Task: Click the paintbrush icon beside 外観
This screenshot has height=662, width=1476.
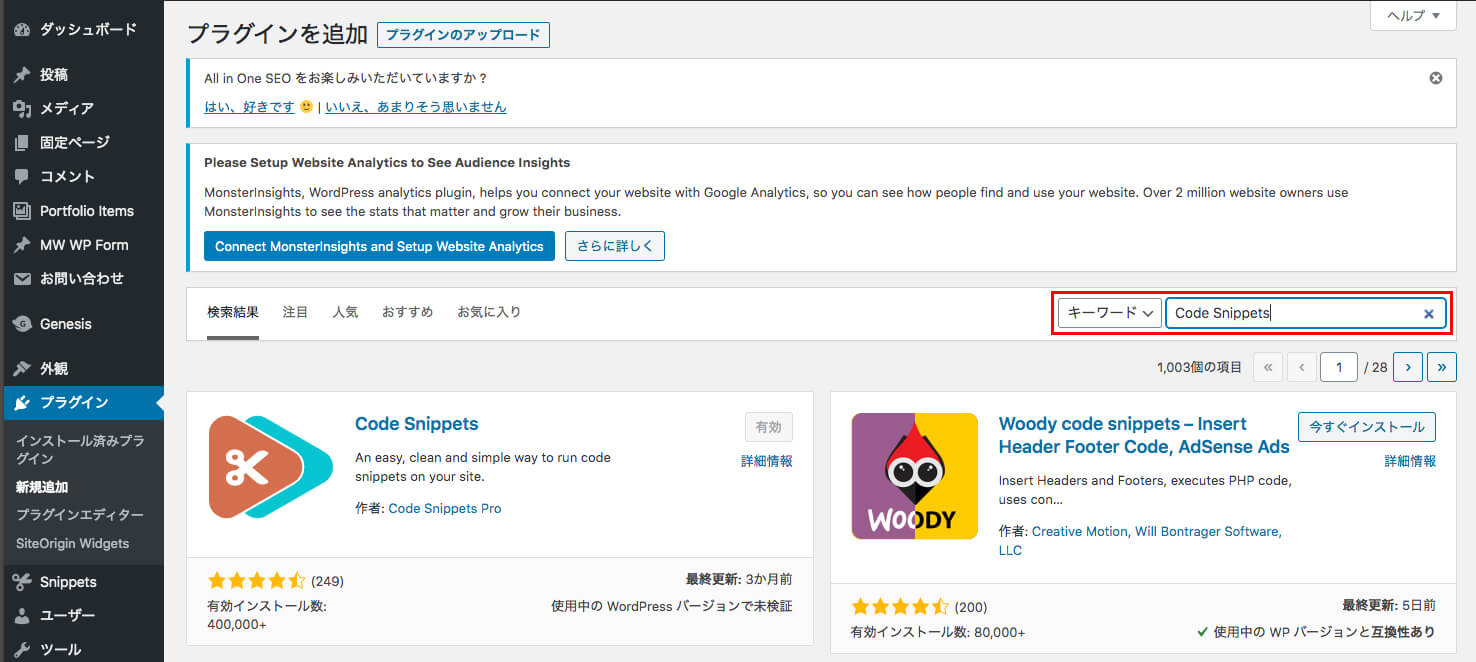Action: click(22, 369)
